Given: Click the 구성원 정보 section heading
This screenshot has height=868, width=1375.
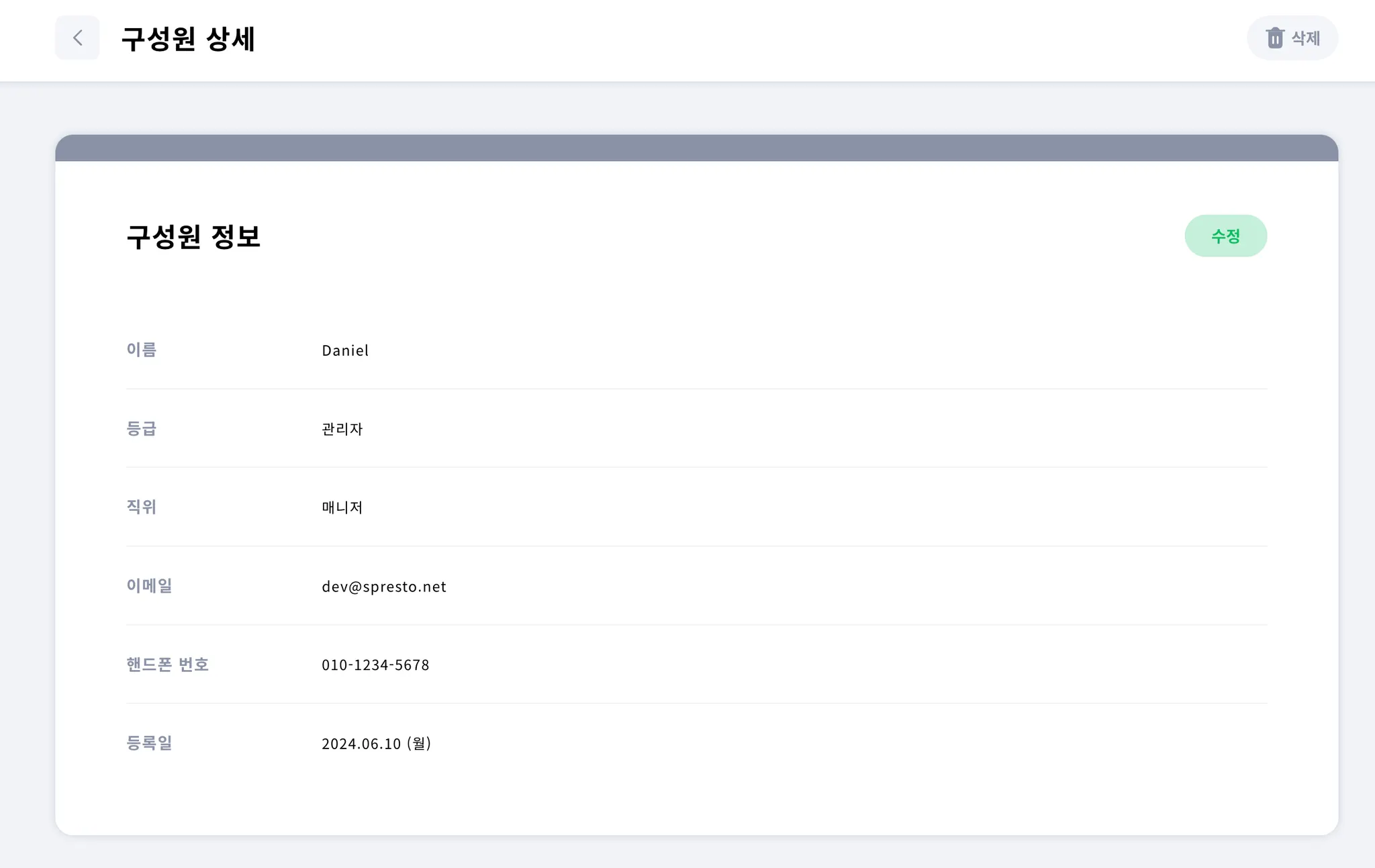Looking at the screenshot, I should (193, 236).
